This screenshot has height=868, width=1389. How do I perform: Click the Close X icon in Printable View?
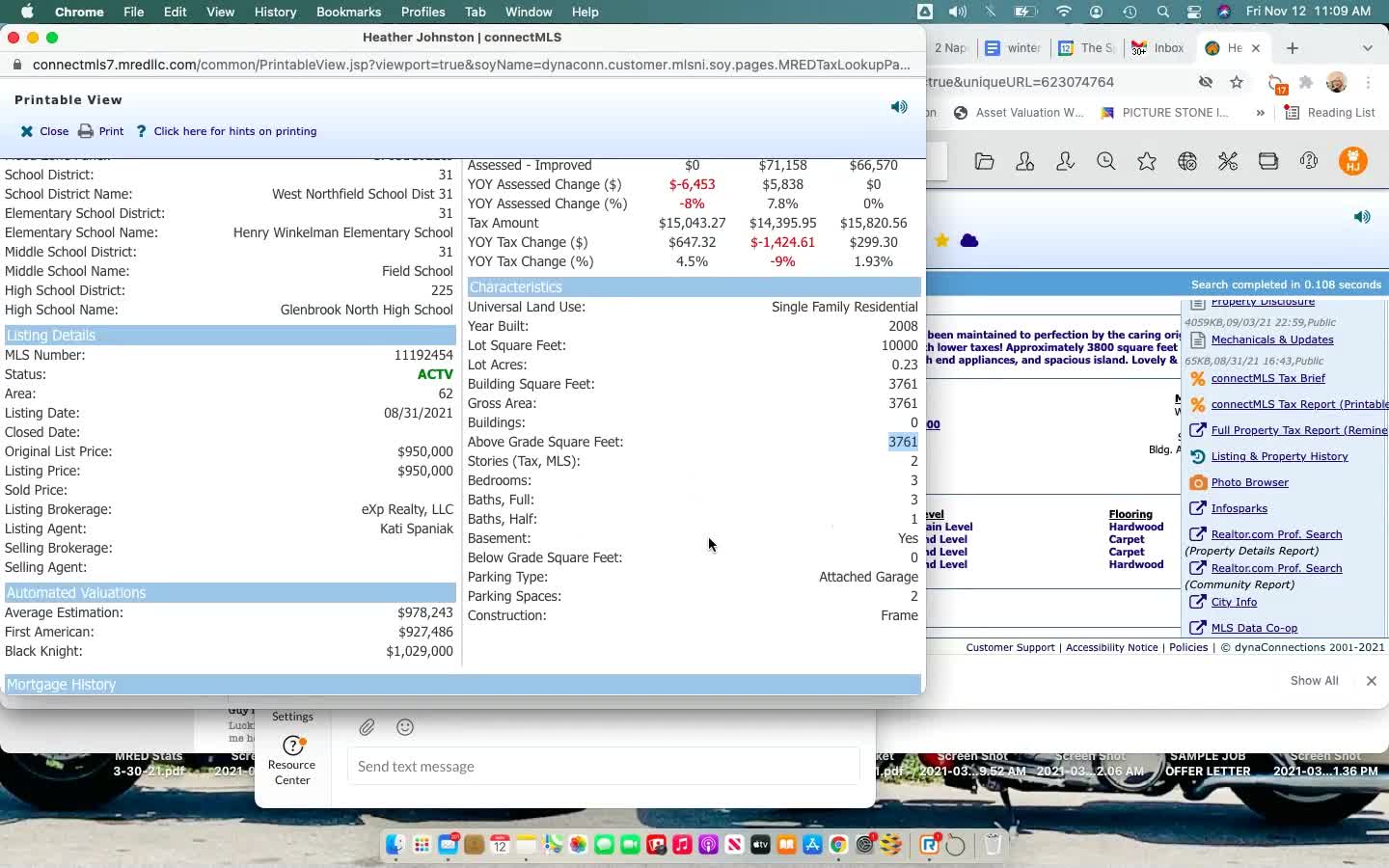click(27, 131)
